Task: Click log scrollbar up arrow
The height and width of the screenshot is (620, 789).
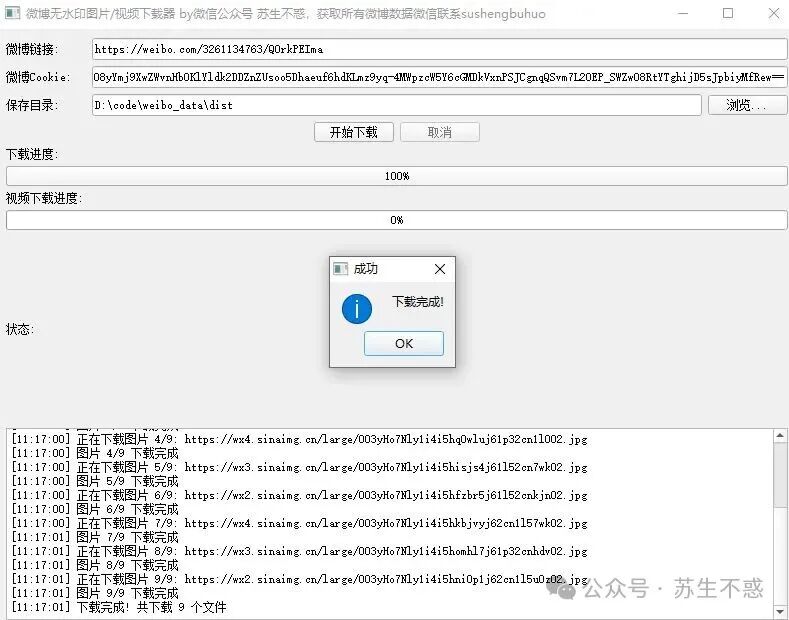Action: point(780,436)
